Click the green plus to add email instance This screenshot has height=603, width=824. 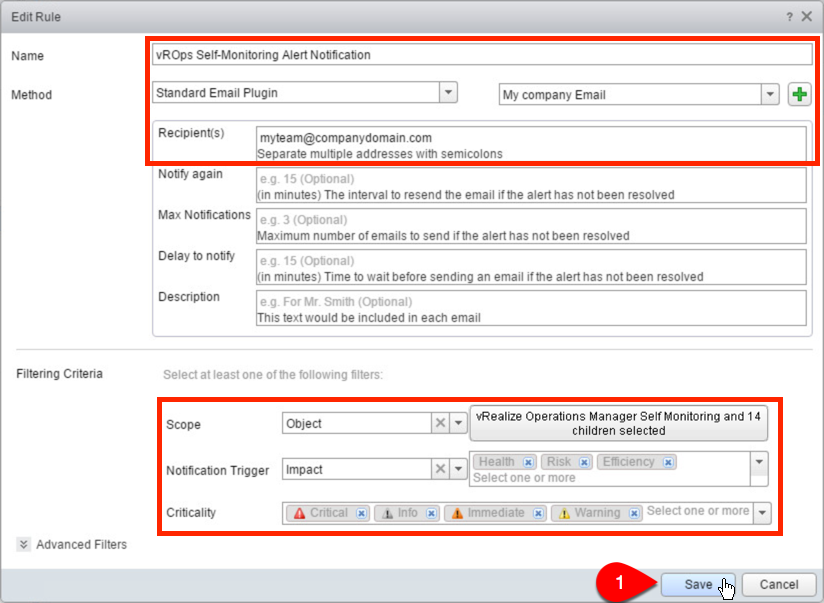pyautogui.click(x=797, y=92)
